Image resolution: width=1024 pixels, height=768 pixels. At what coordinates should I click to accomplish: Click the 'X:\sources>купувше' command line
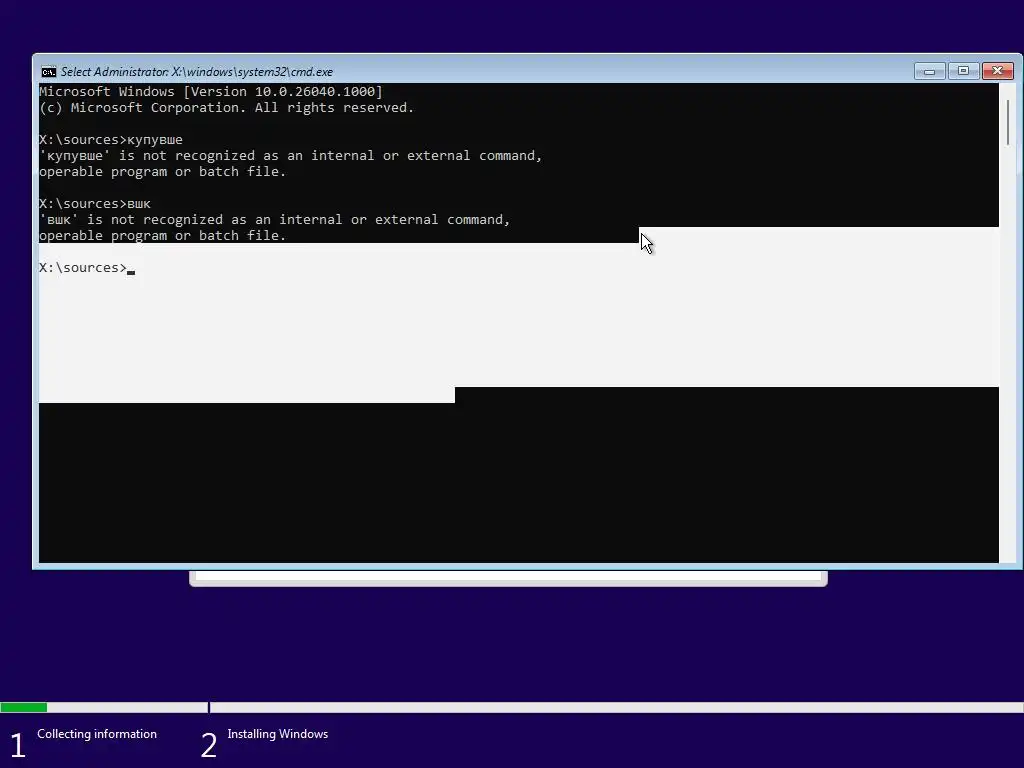pos(111,140)
